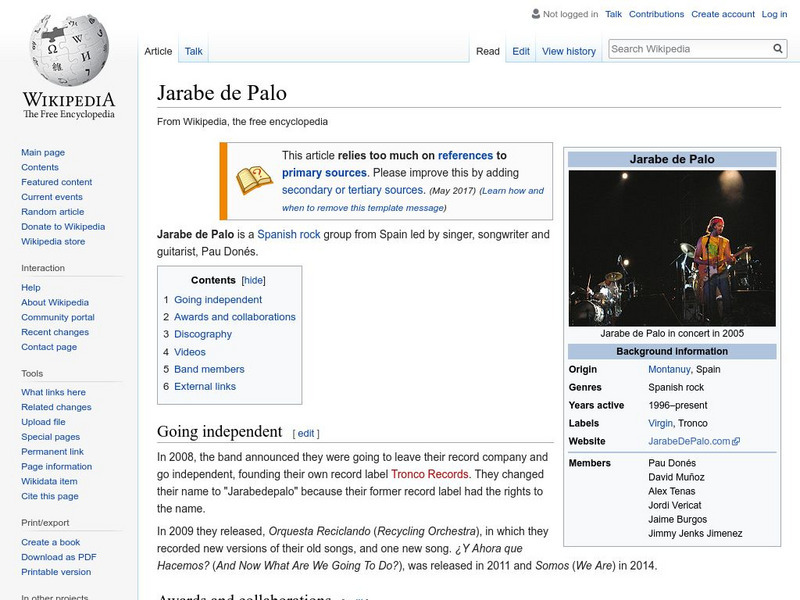Click into the Search Wikipedia field
The height and width of the screenshot is (600, 800).
(x=688, y=49)
